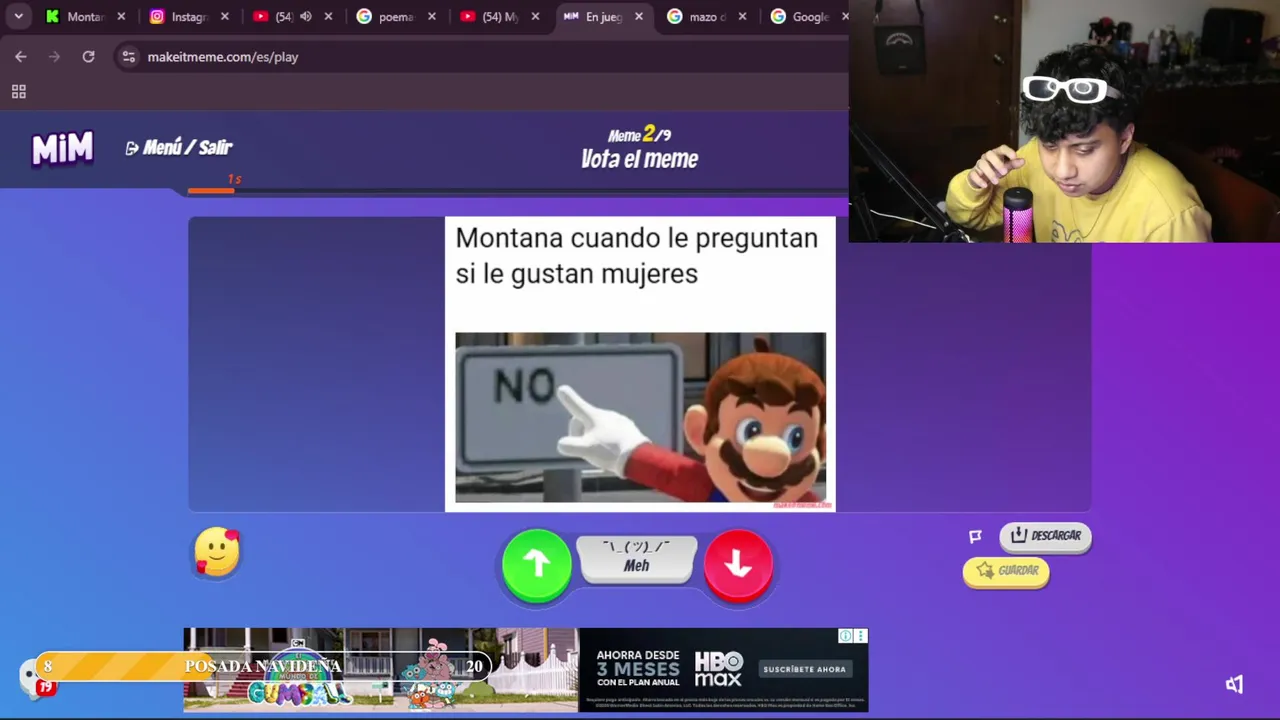Click the Mario NO meme image
The width and height of the screenshot is (1280, 720).
(x=640, y=418)
